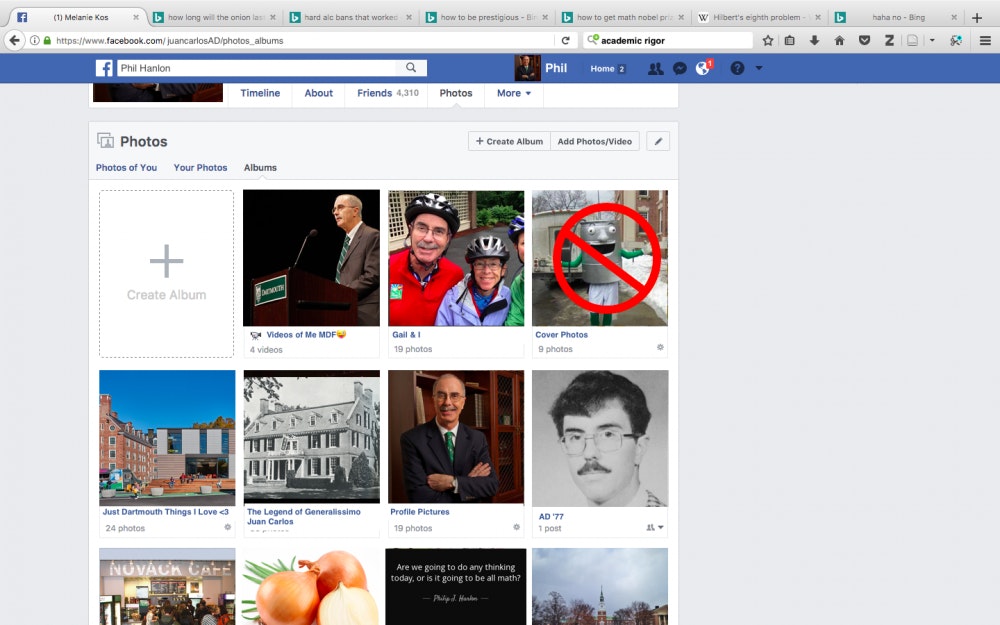
Task: Click the Add Photos/Video button
Action: [x=595, y=141]
